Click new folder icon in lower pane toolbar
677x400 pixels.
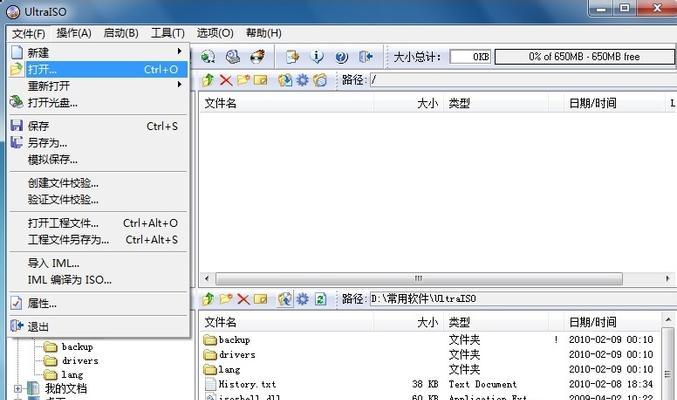pos(226,299)
